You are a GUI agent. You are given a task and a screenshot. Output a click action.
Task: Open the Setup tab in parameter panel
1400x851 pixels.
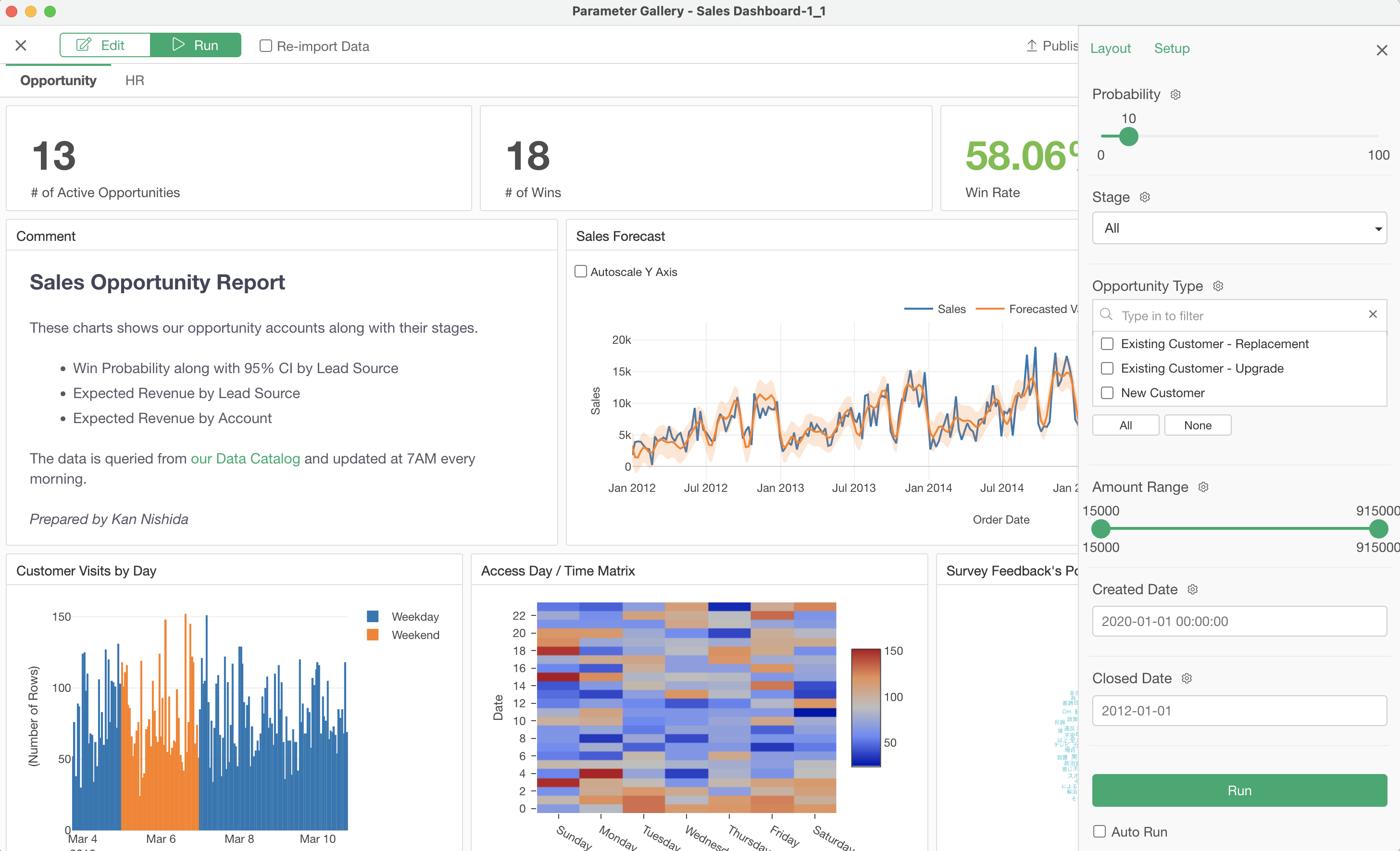[x=1172, y=48]
